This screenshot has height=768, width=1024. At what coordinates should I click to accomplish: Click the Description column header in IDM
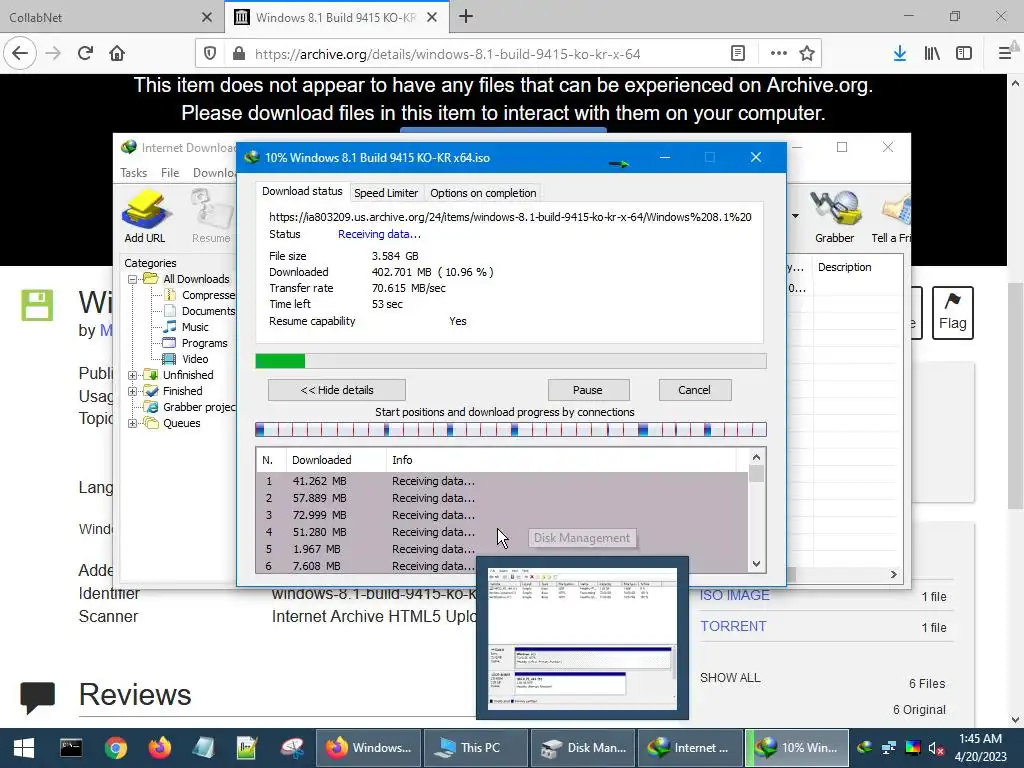tap(857, 267)
